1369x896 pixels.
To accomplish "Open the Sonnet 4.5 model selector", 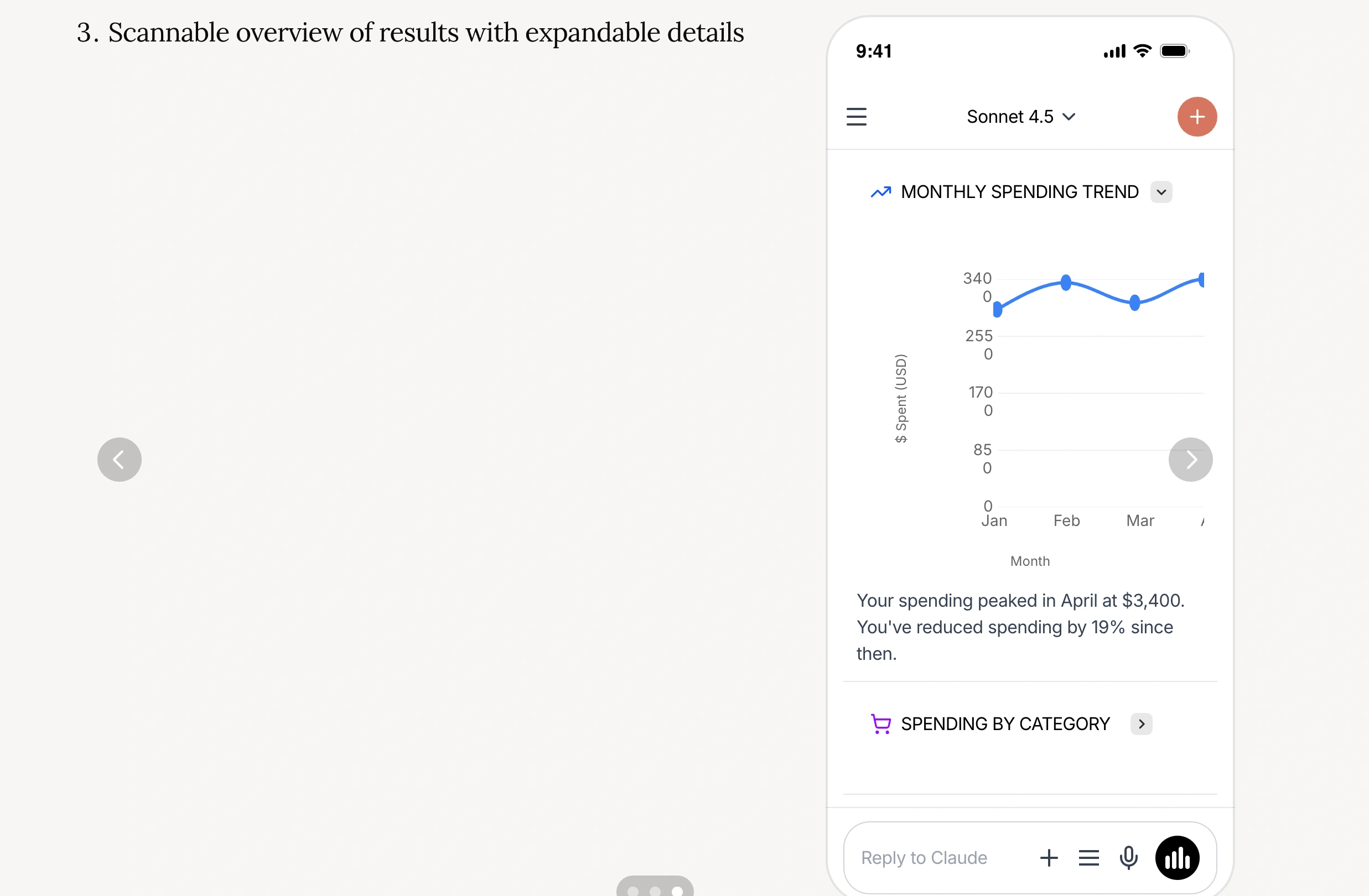I will pyautogui.click(x=1020, y=117).
